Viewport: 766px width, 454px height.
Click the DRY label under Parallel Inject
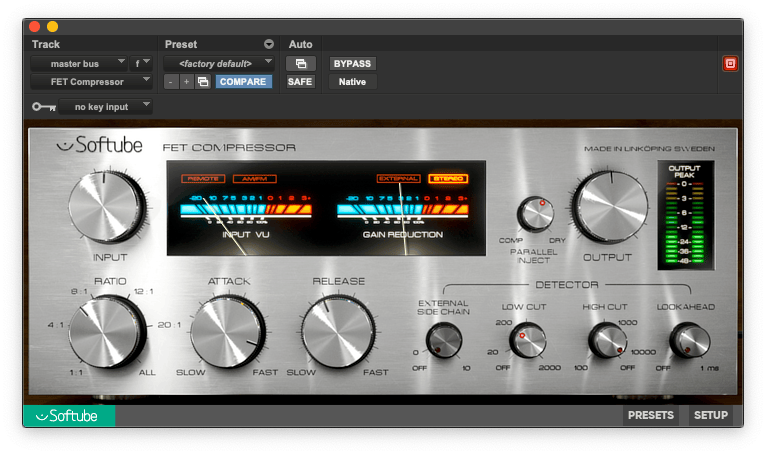click(557, 240)
